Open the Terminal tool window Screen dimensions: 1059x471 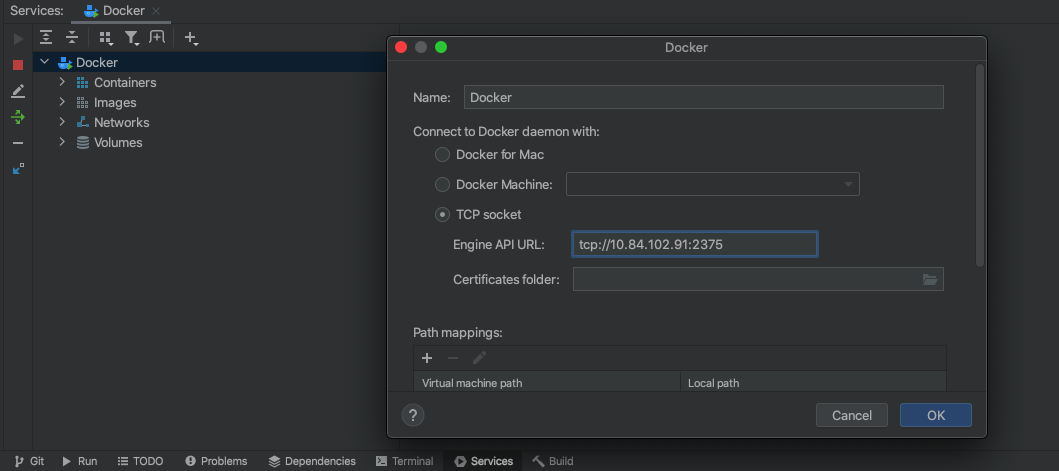click(405, 462)
